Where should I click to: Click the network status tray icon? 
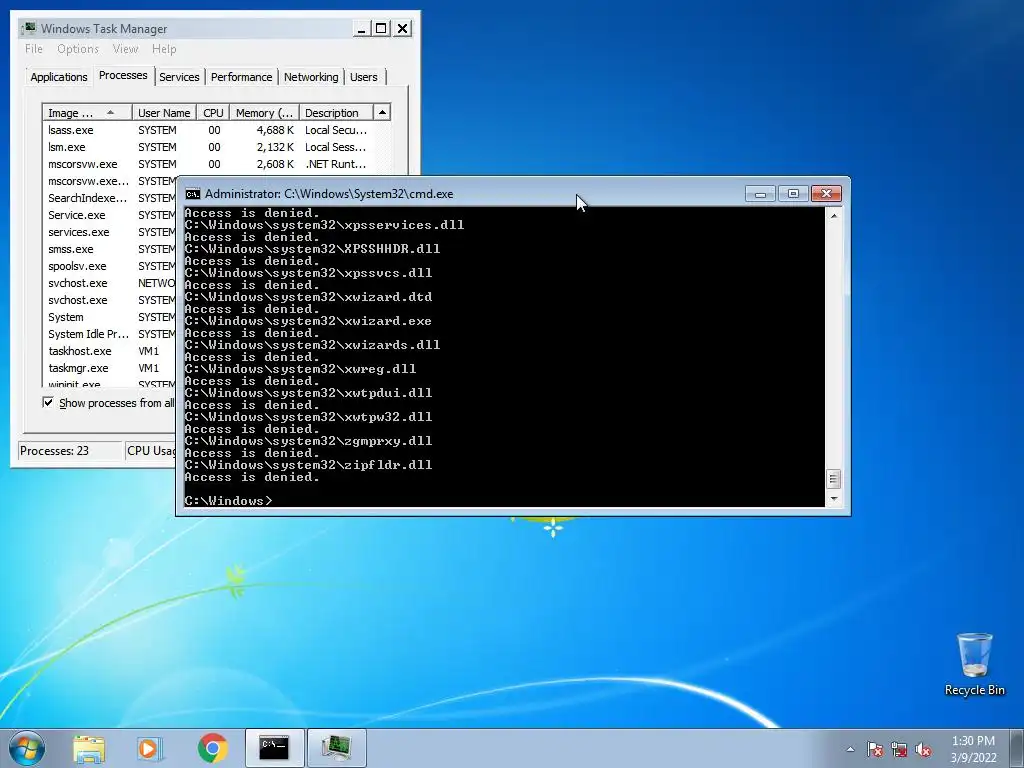[899, 749]
